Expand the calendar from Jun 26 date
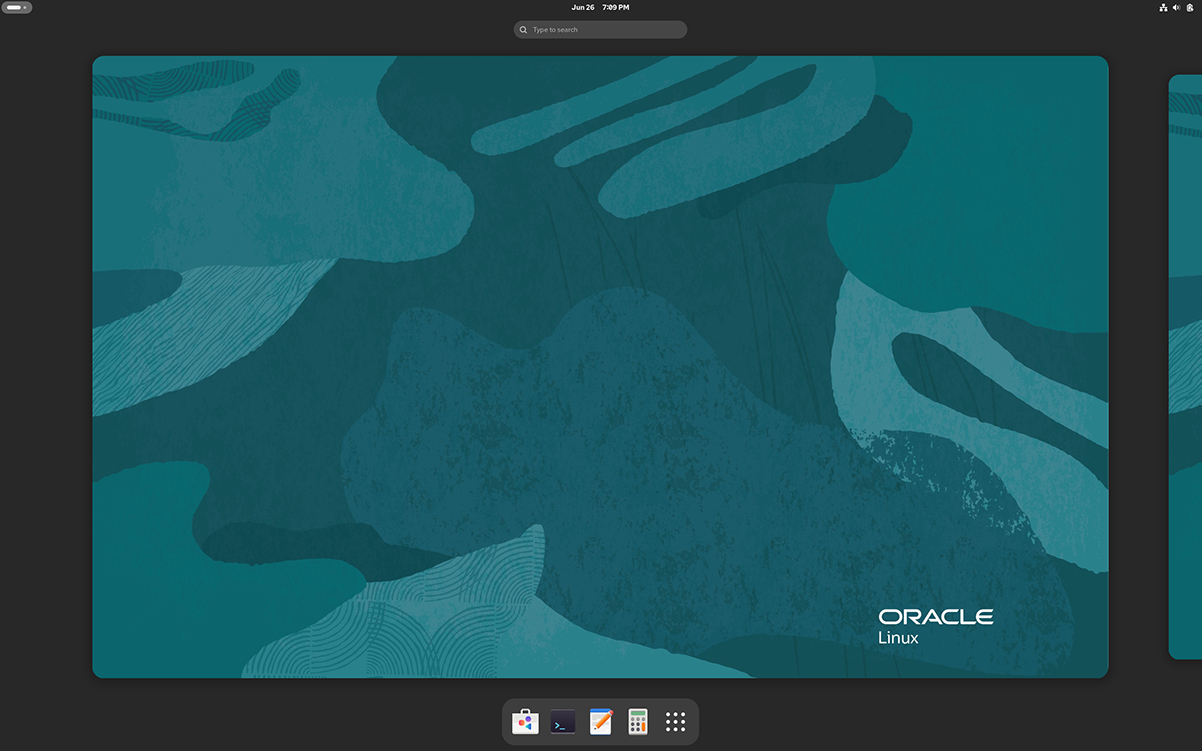Screen dimensions: 1202x751 tap(583, 7)
